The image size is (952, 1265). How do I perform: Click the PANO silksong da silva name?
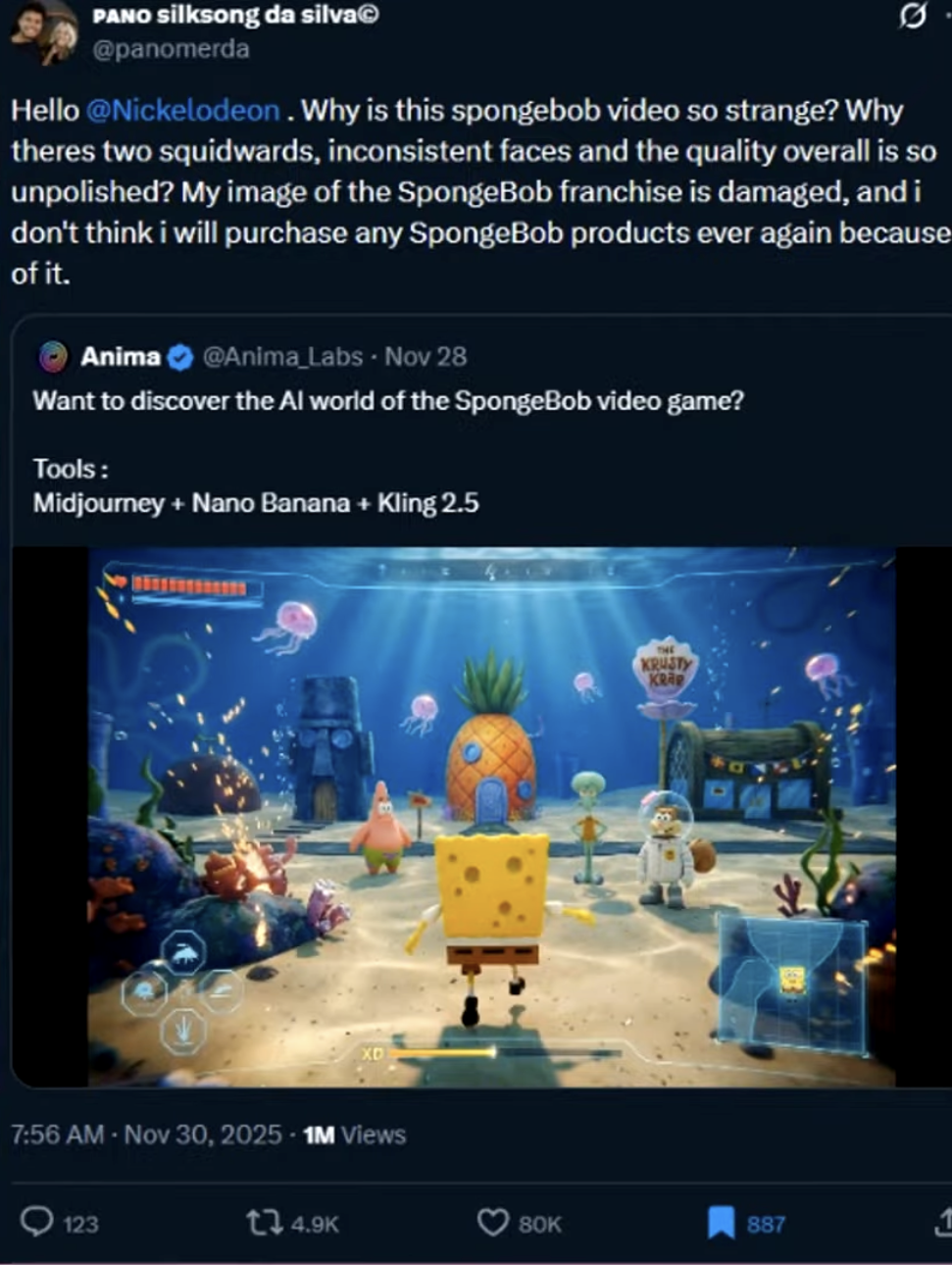235,15
